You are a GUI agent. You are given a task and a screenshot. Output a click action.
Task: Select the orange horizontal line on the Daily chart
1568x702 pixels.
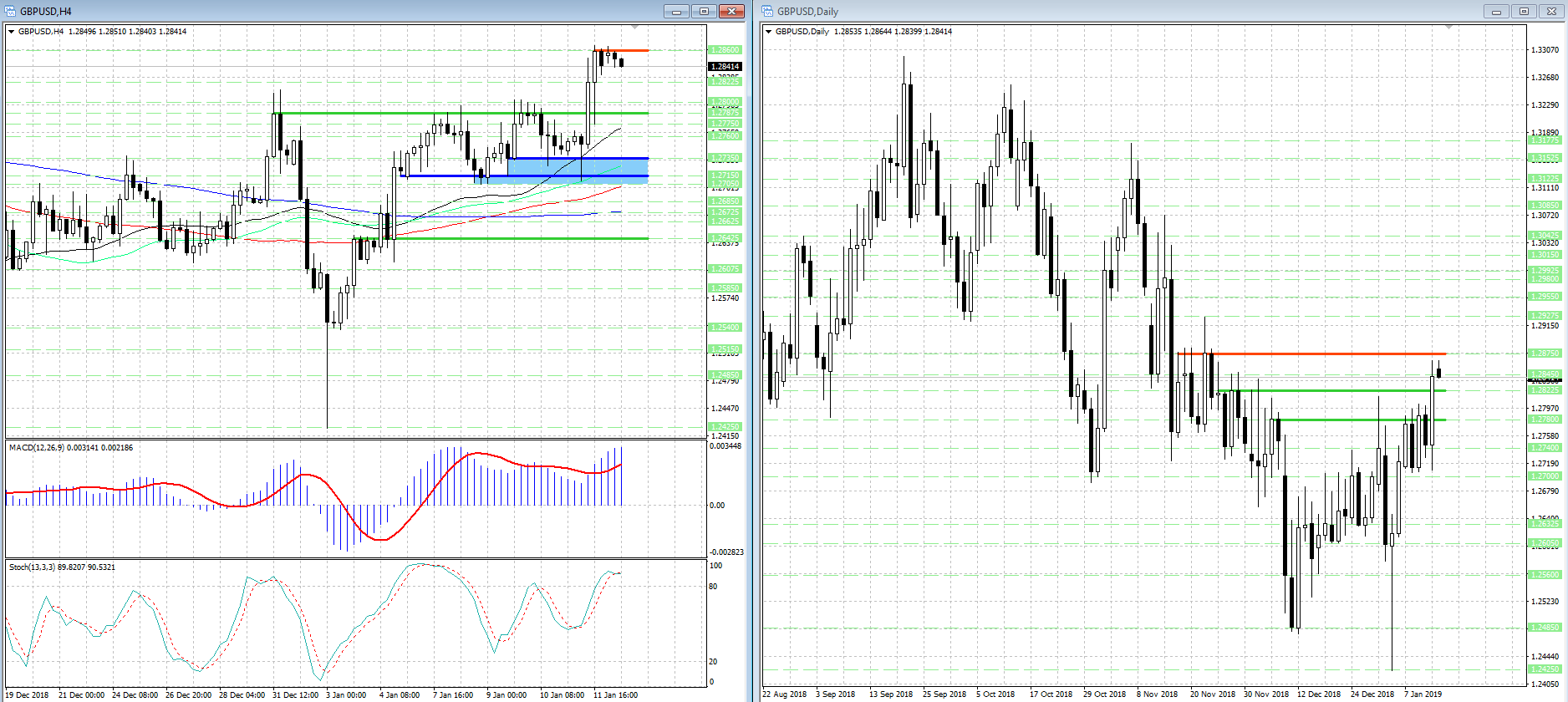1311,354
